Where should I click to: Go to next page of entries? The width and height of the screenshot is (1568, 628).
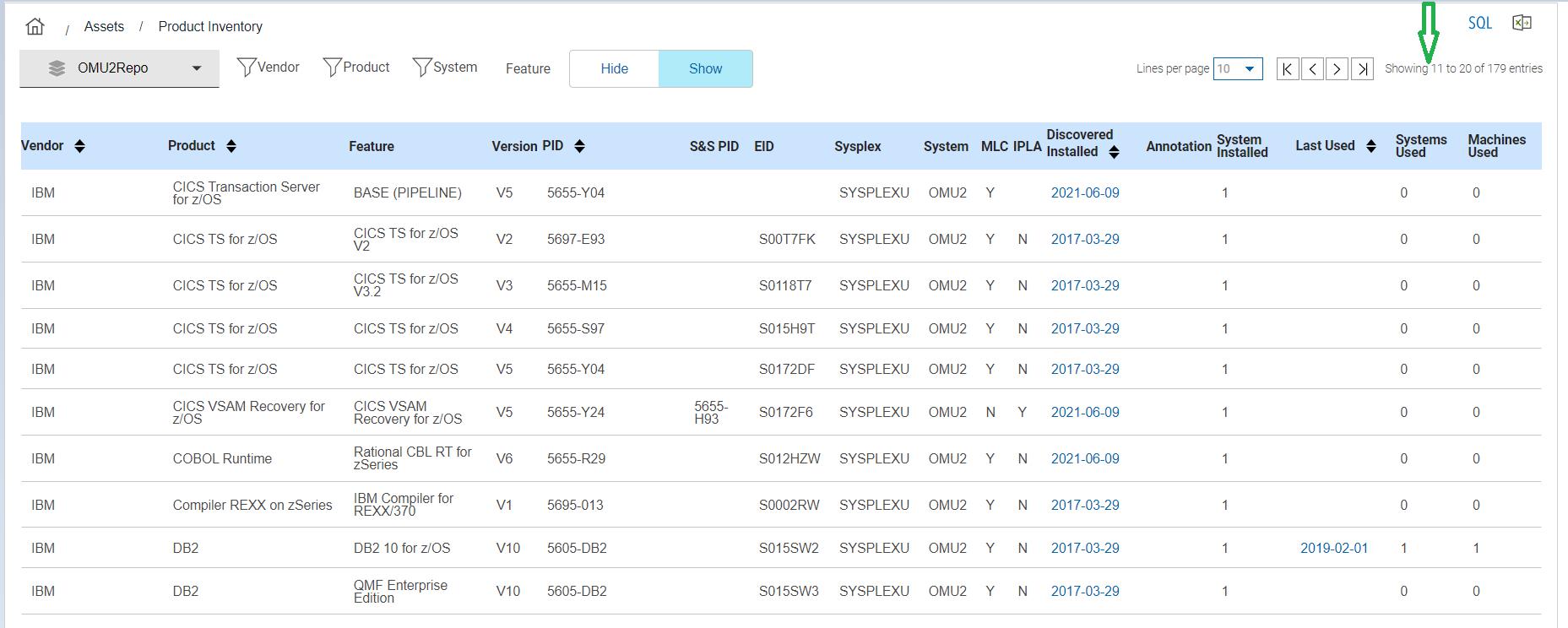click(x=1337, y=68)
